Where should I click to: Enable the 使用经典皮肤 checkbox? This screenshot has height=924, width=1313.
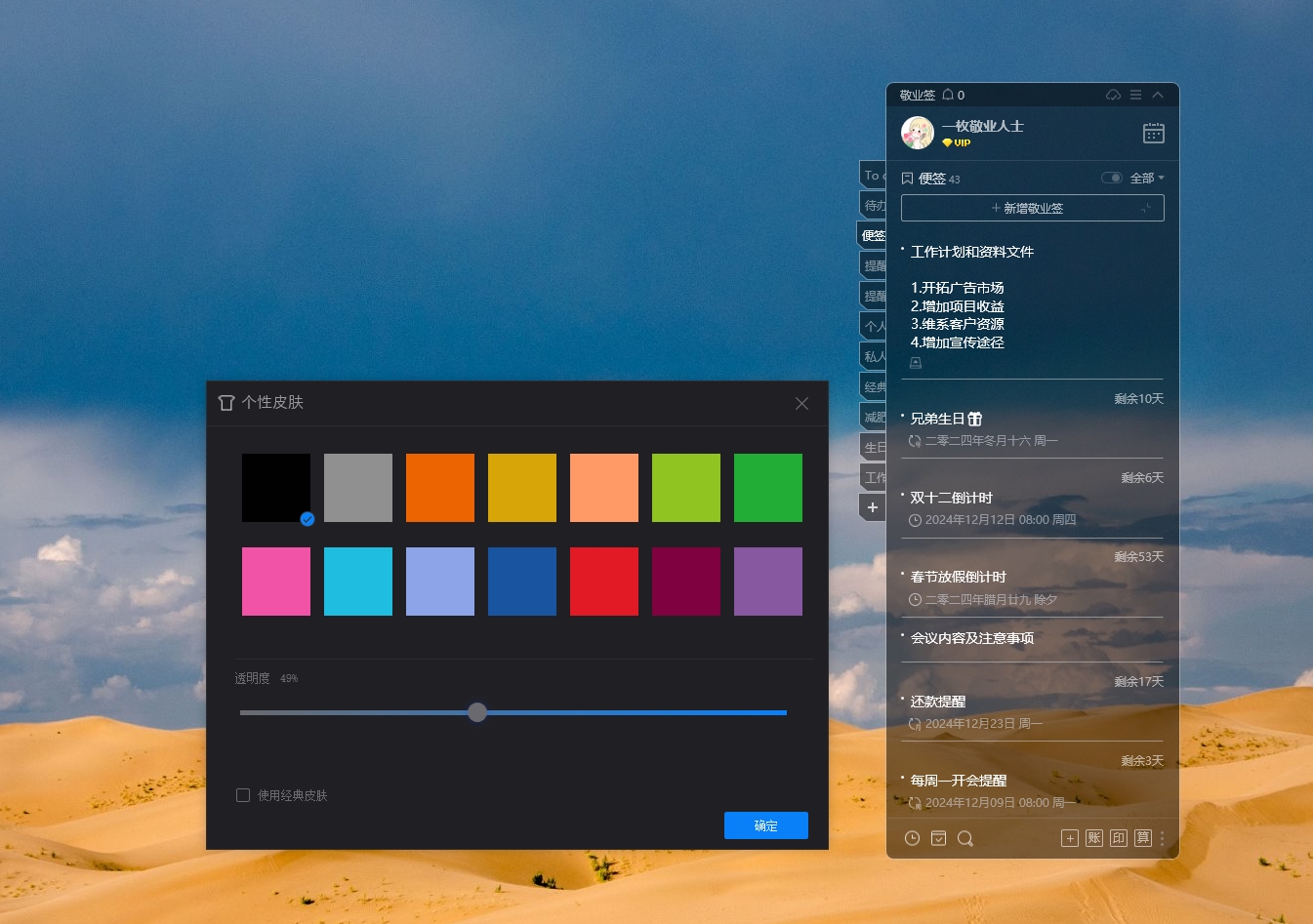(243, 795)
